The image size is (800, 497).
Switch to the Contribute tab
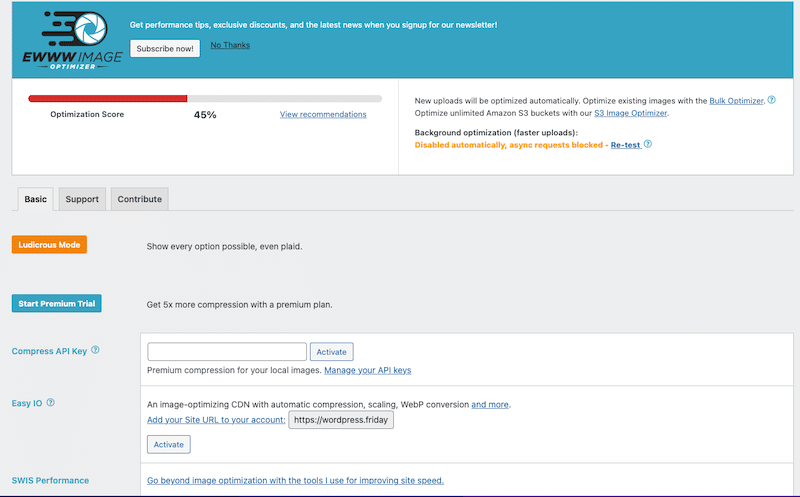pyautogui.click(x=140, y=199)
